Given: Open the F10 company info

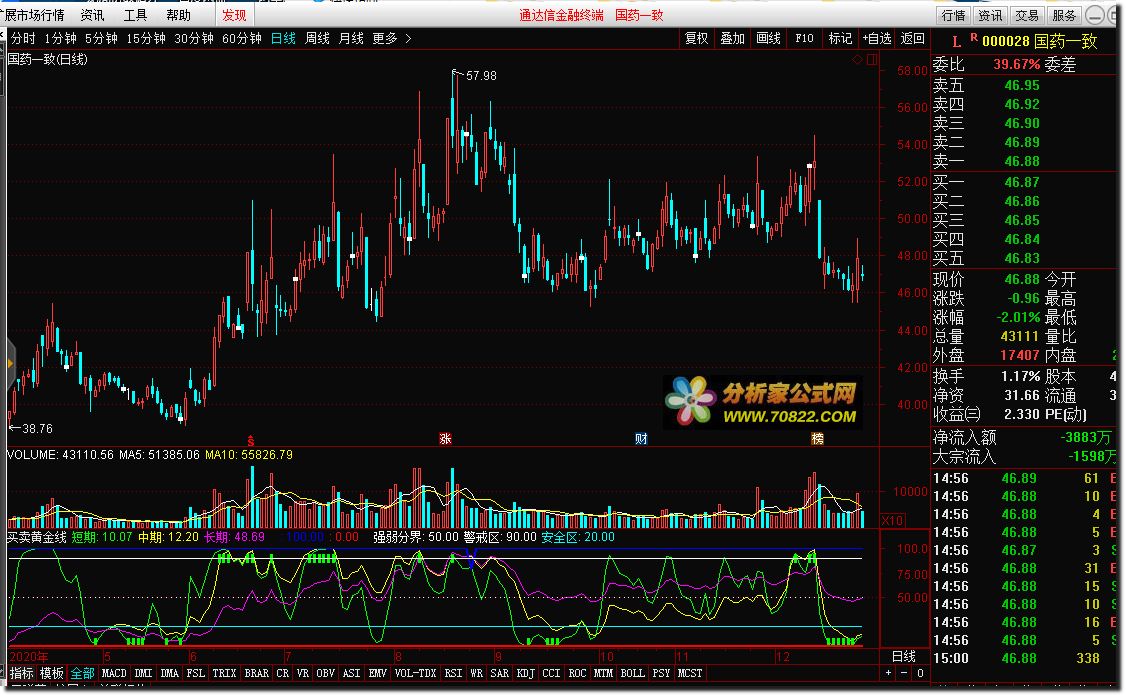Looking at the screenshot, I should (804, 39).
